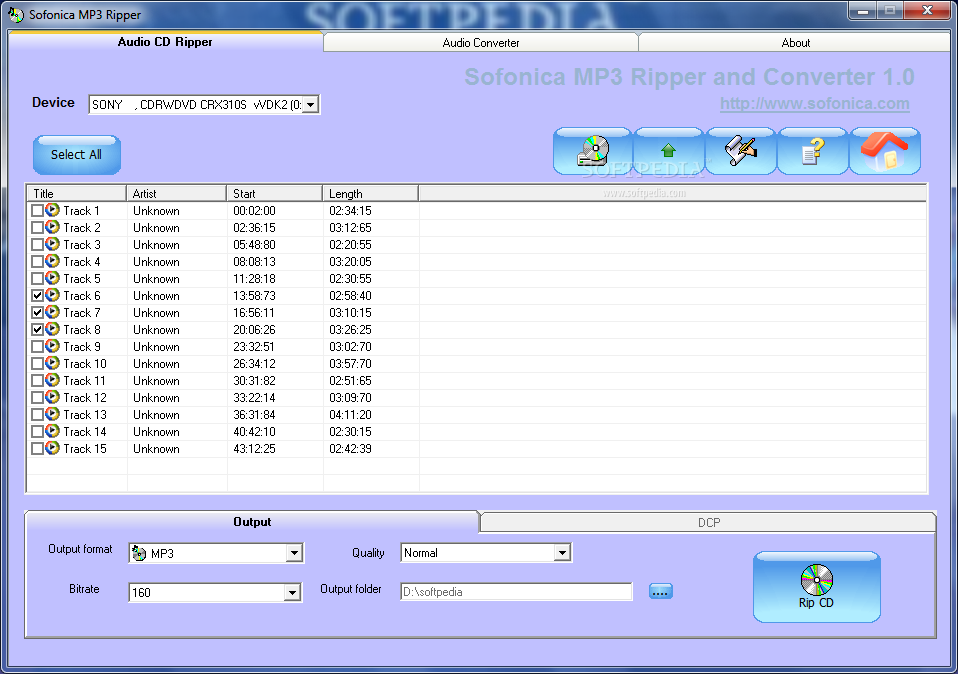Uncheck the Track 6 checkbox

coord(37,296)
